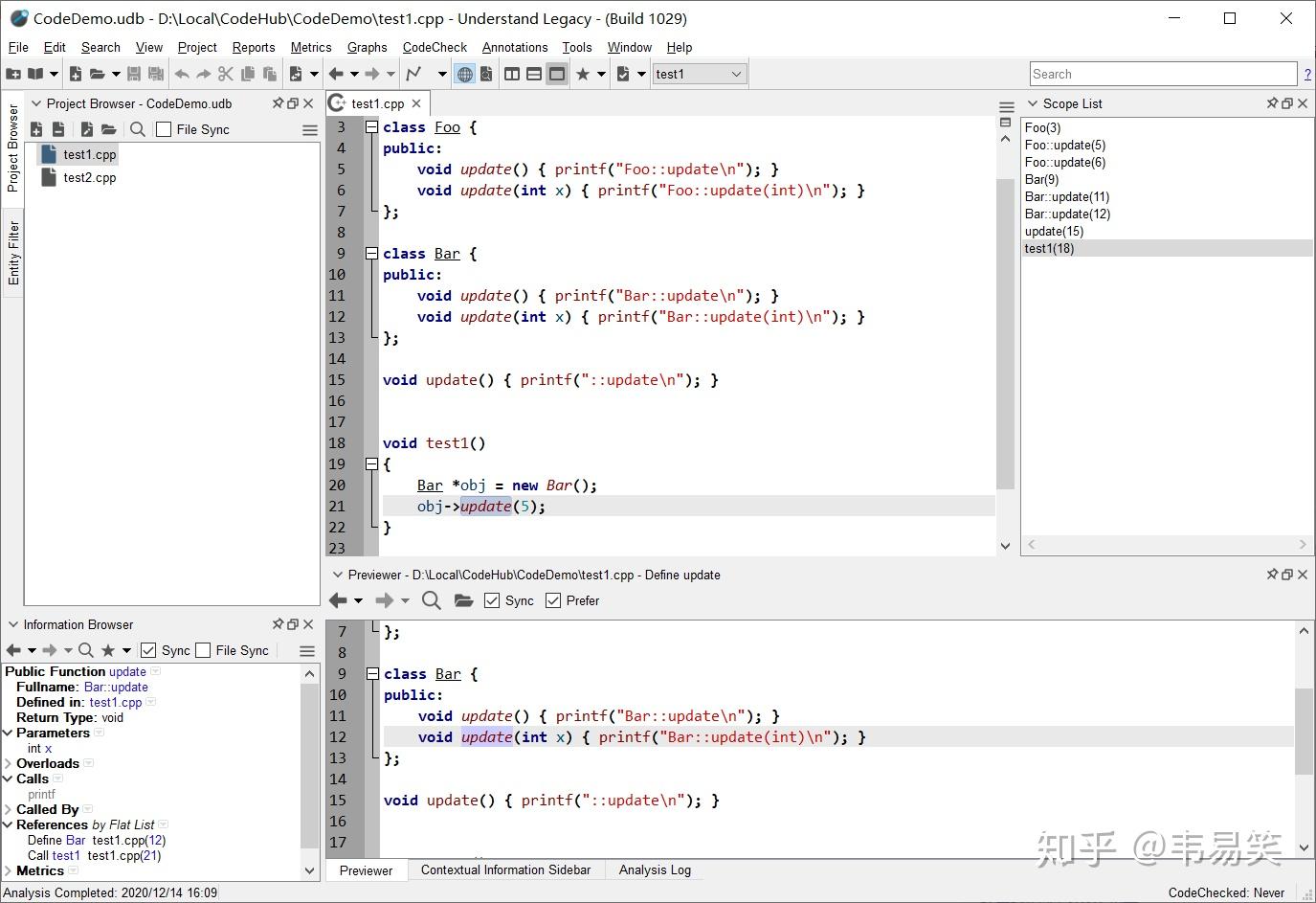Viewport: 1316px width, 903px height.
Task: Click the main Search input field
Action: pyautogui.click(x=1163, y=74)
